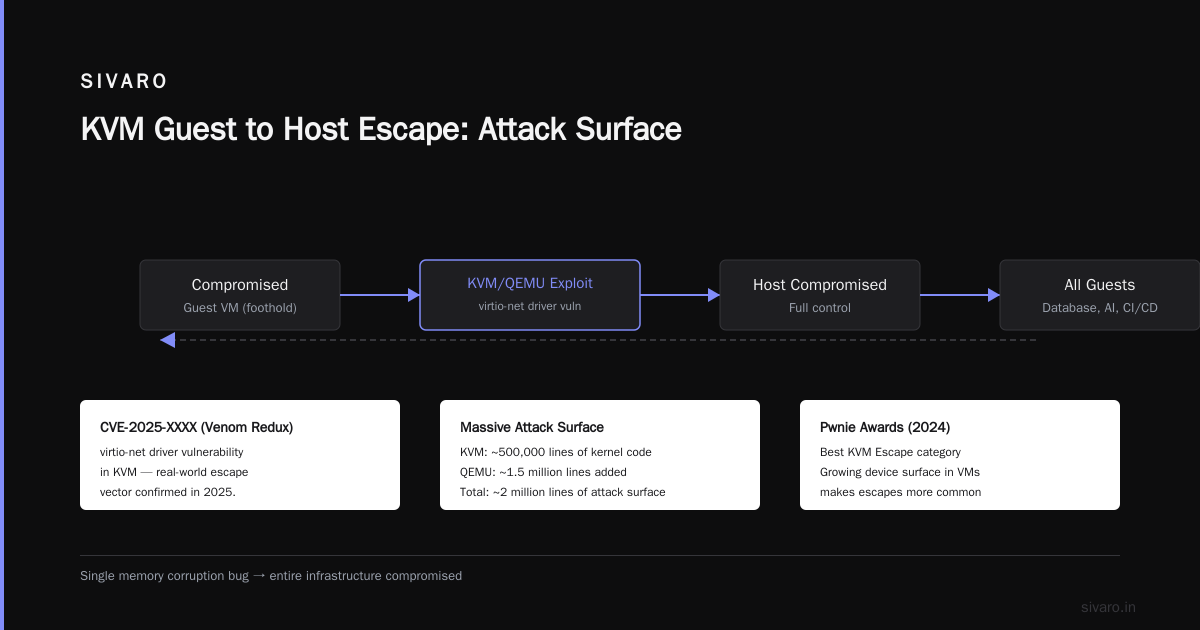Click the 'Massive Attack Surface' card heading
This screenshot has width=1200, height=630.
point(532,427)
